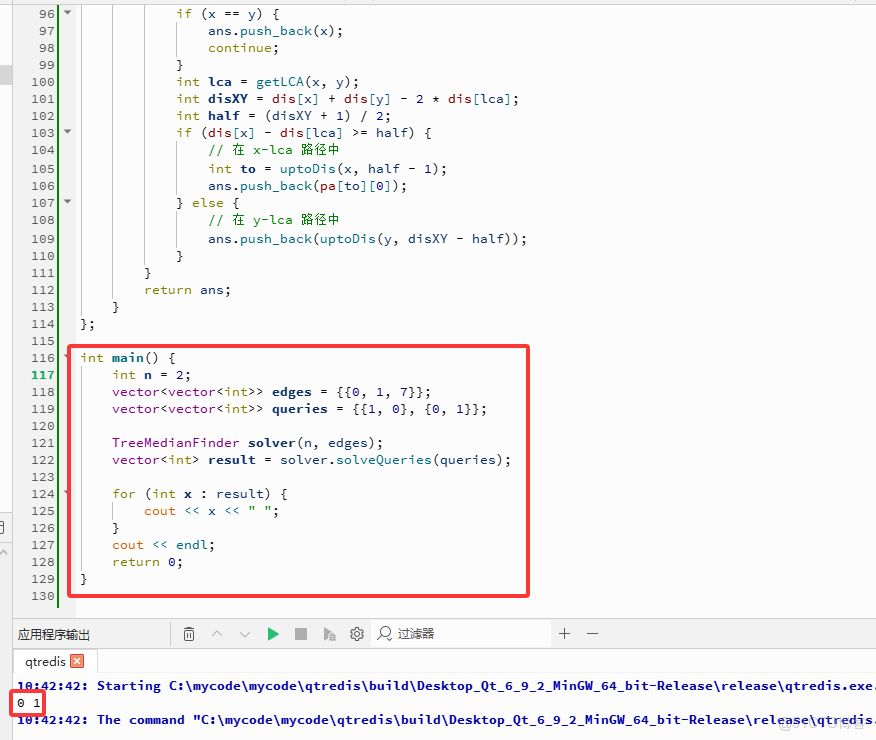The image size is (876, 740).
Task: Place cursor on 'return ans;' line
Action: (187, 290)
